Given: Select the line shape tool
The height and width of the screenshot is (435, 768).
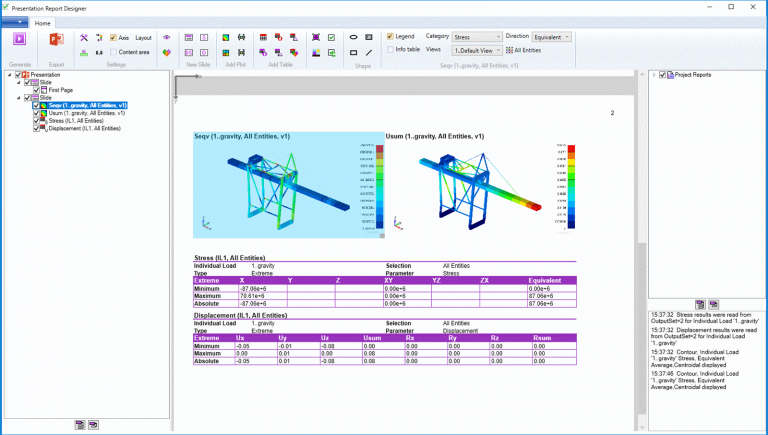Looking at the screenshot, I should pos(369,51).
